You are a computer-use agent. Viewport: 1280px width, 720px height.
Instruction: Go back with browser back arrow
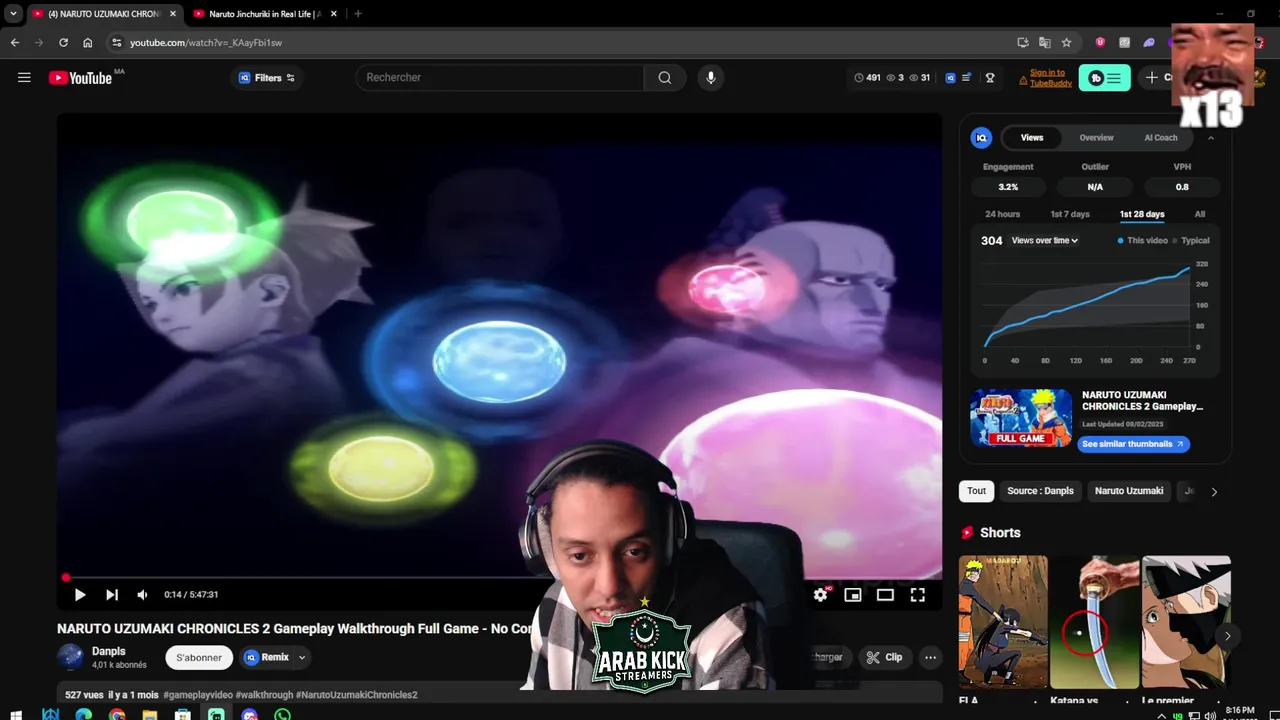[x=14, y=42]
